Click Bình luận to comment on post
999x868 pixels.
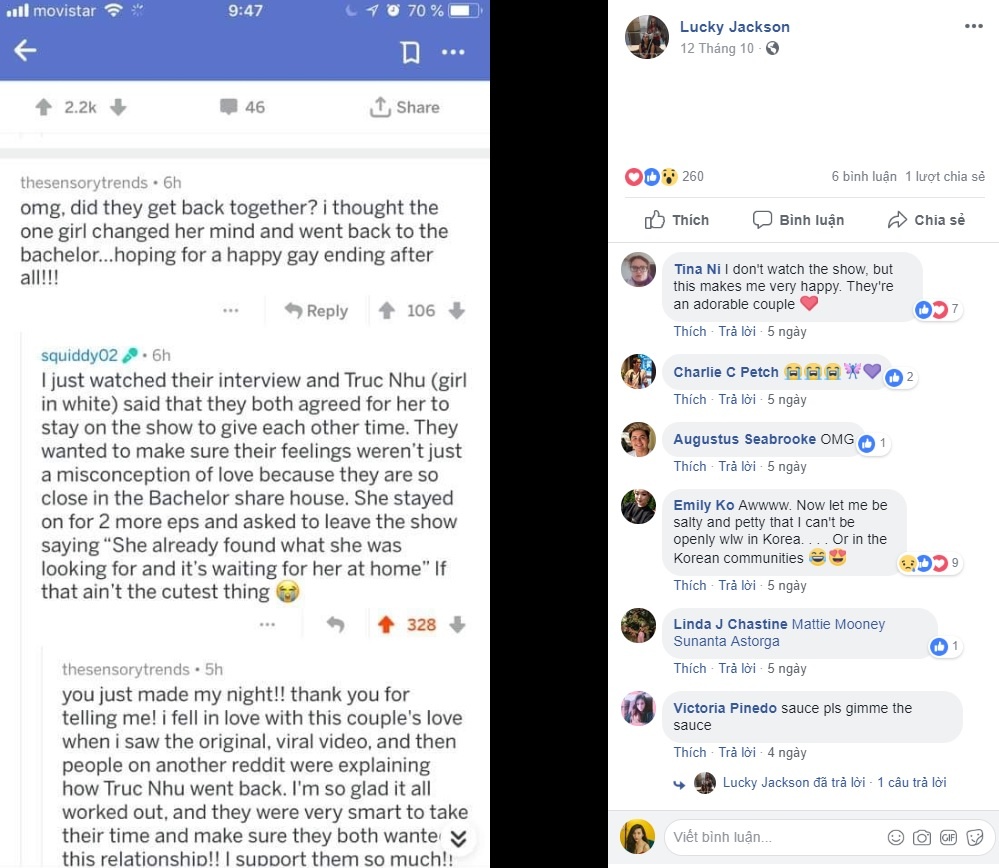(x=798, y=220)
